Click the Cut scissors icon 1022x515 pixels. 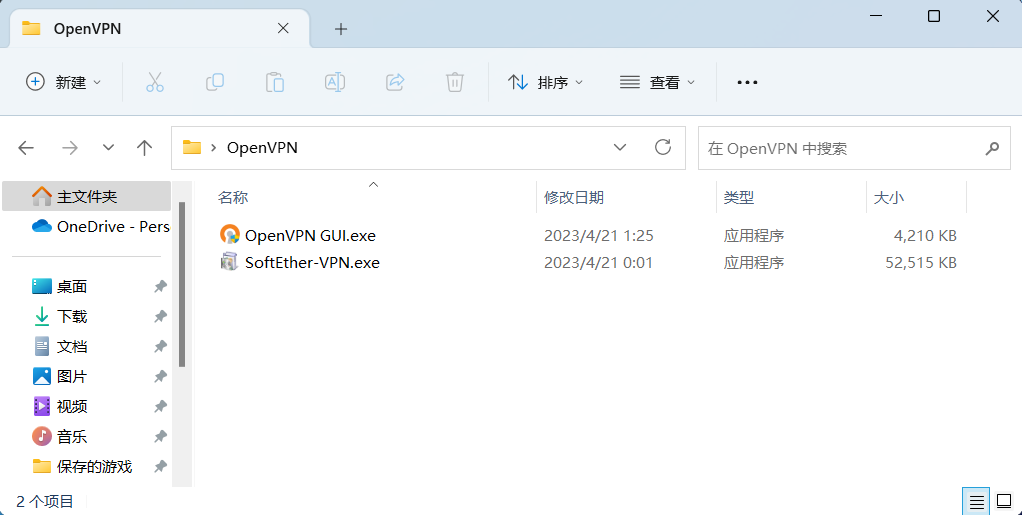point(154,82)
